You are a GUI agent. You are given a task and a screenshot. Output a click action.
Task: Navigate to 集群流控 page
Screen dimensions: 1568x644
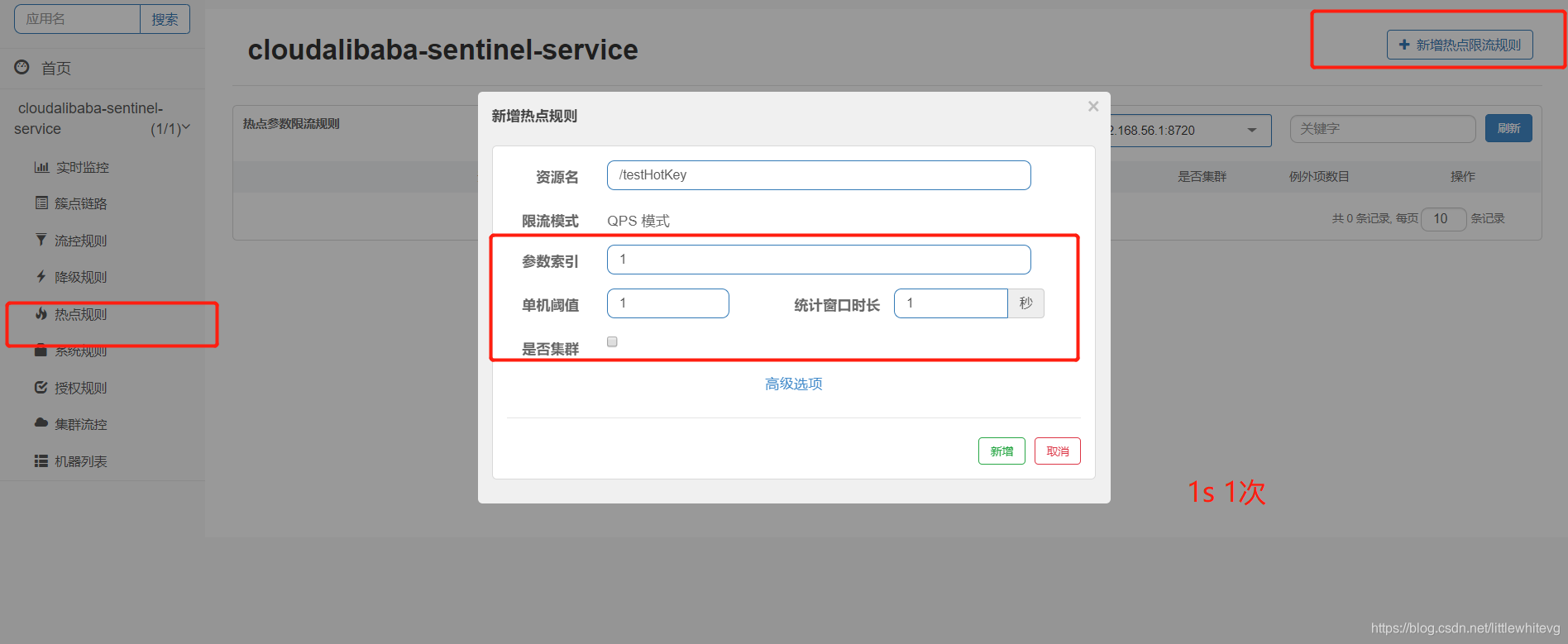pos(81,425)
